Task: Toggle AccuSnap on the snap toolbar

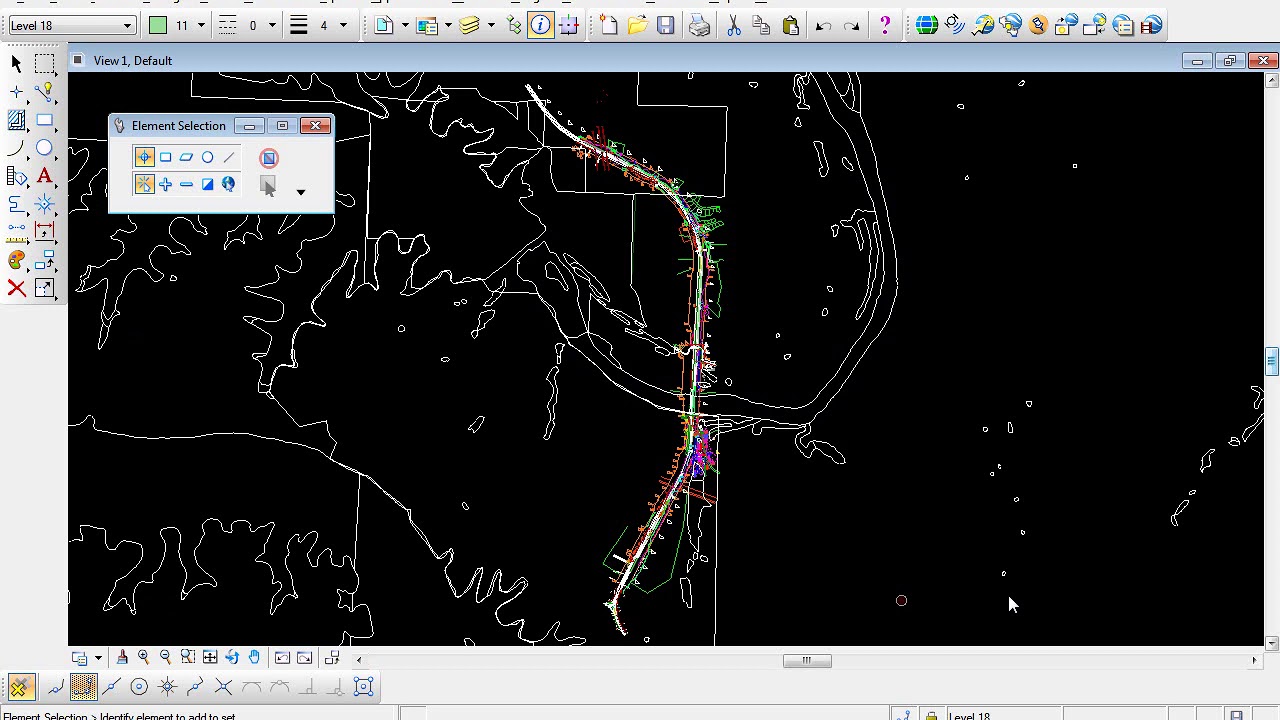Action: [19, 686]
